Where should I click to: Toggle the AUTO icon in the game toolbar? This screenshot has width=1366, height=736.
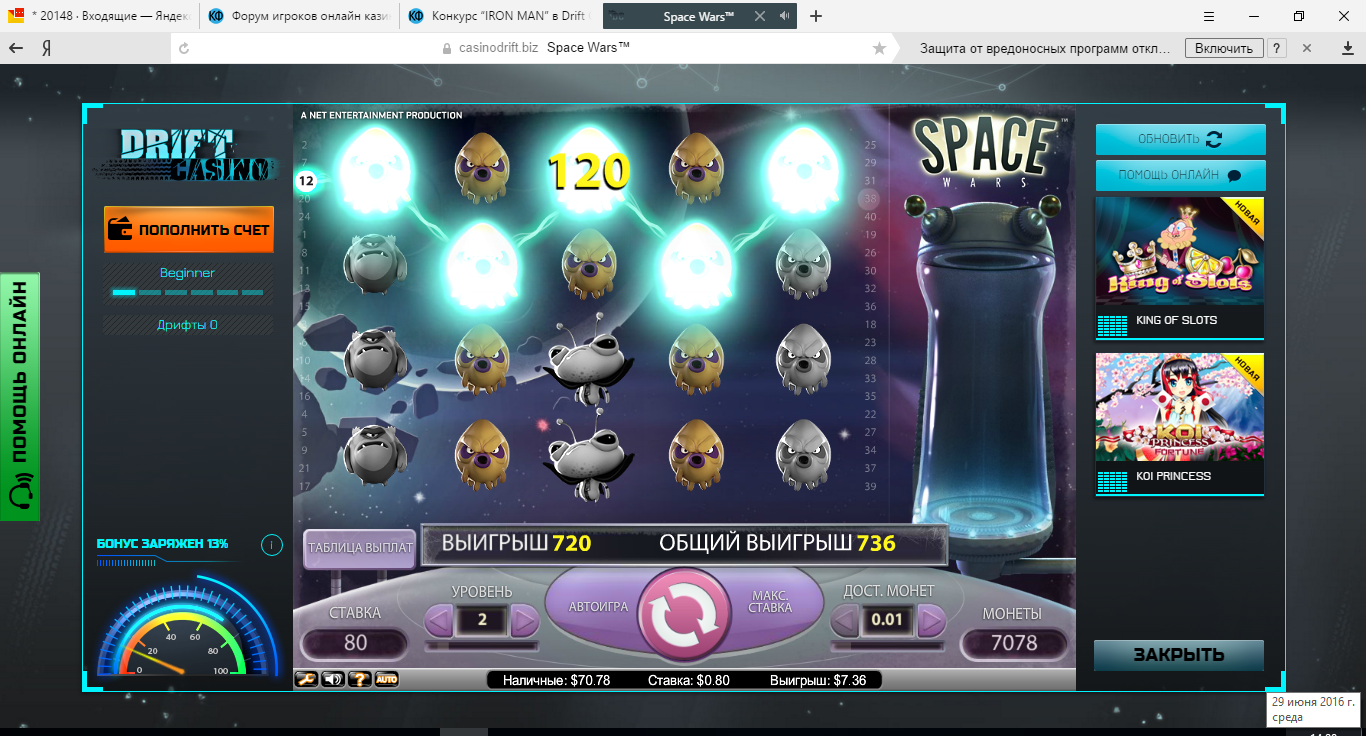pyautogui.click(x=387, y=679)
